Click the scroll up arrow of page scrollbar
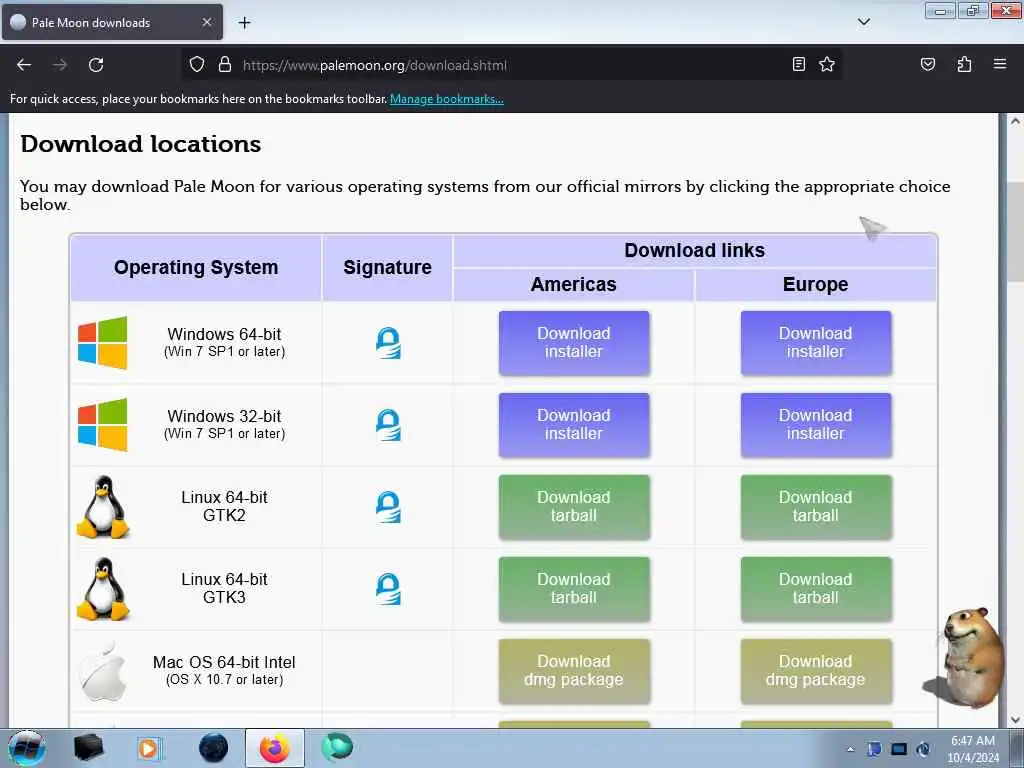The image size is (1024, 768). pos(1015,121)
